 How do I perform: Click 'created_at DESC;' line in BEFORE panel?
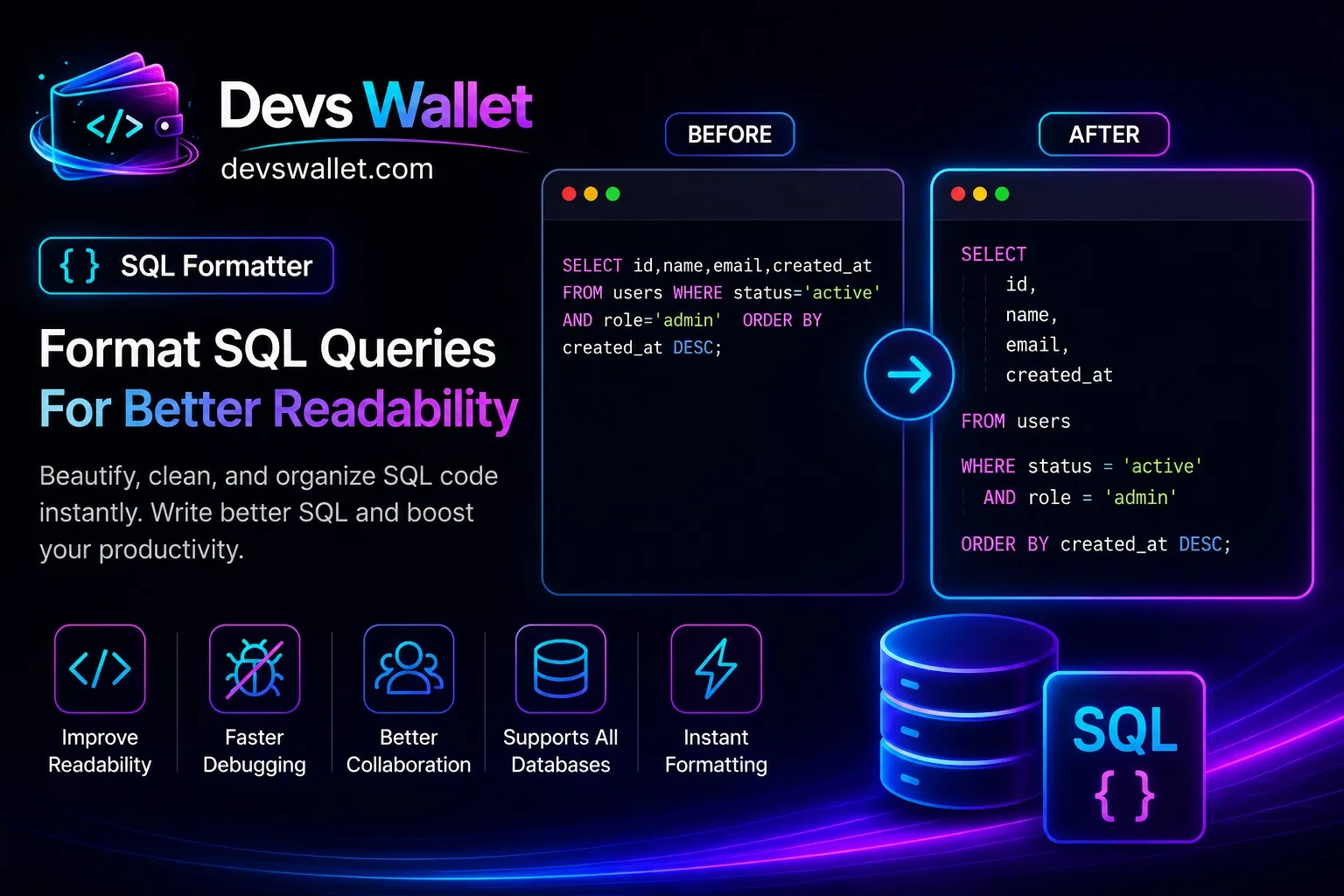(642, 347)
